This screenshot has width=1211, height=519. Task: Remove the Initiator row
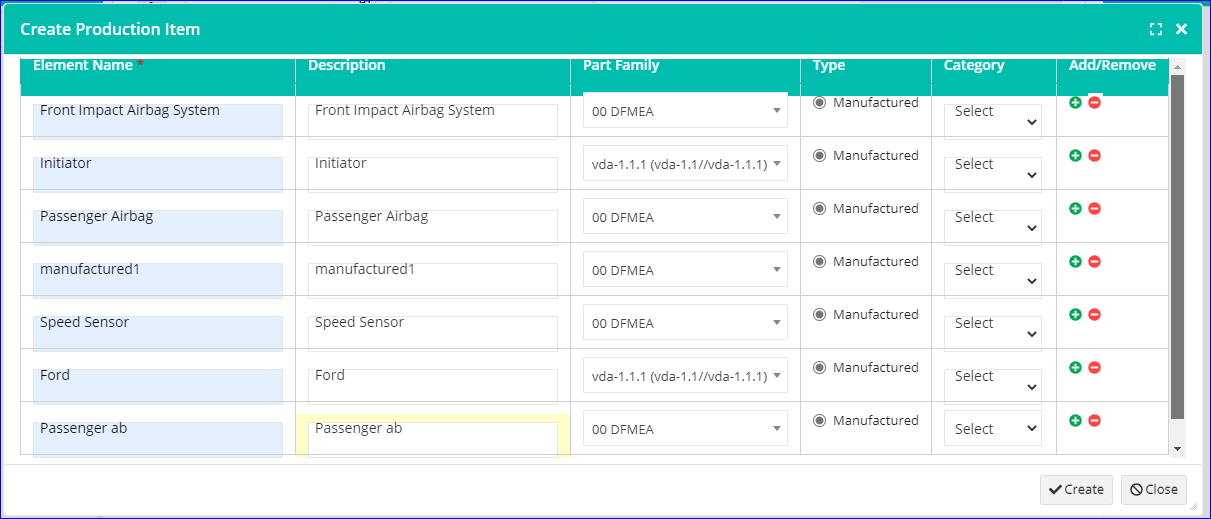1094,156
